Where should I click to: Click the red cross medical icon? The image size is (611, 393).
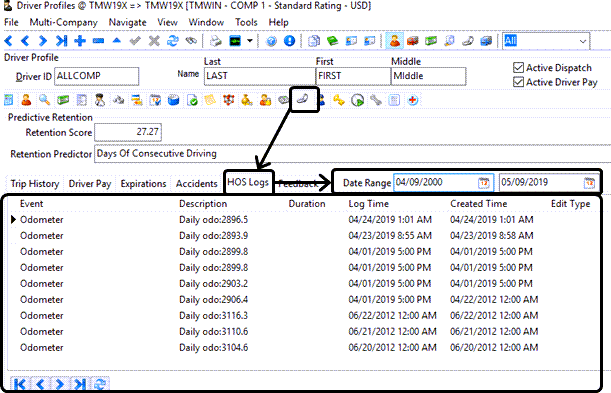[x=413, y=100]
